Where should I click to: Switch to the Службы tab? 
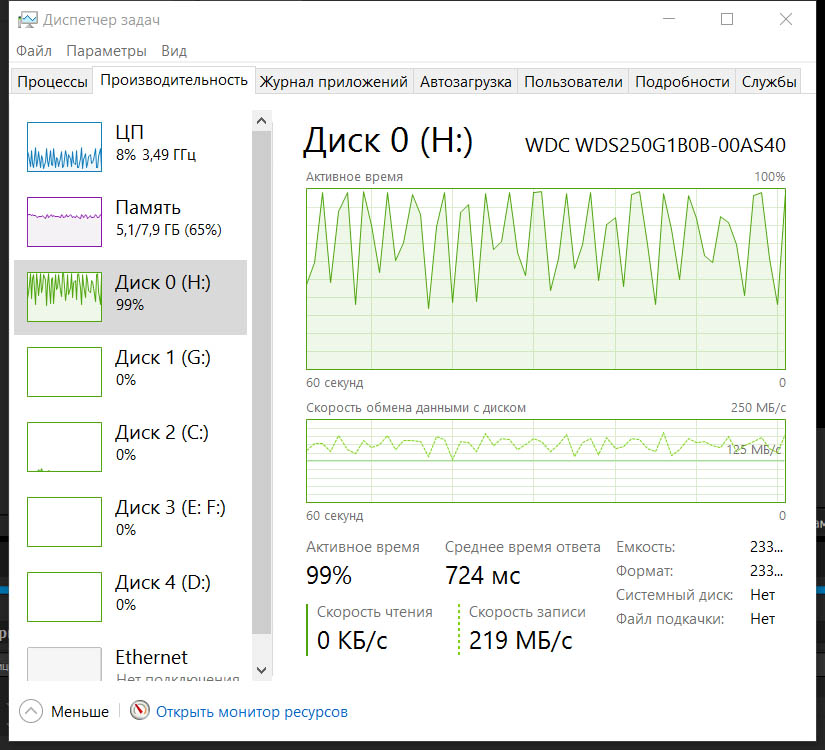coord(769,82)
